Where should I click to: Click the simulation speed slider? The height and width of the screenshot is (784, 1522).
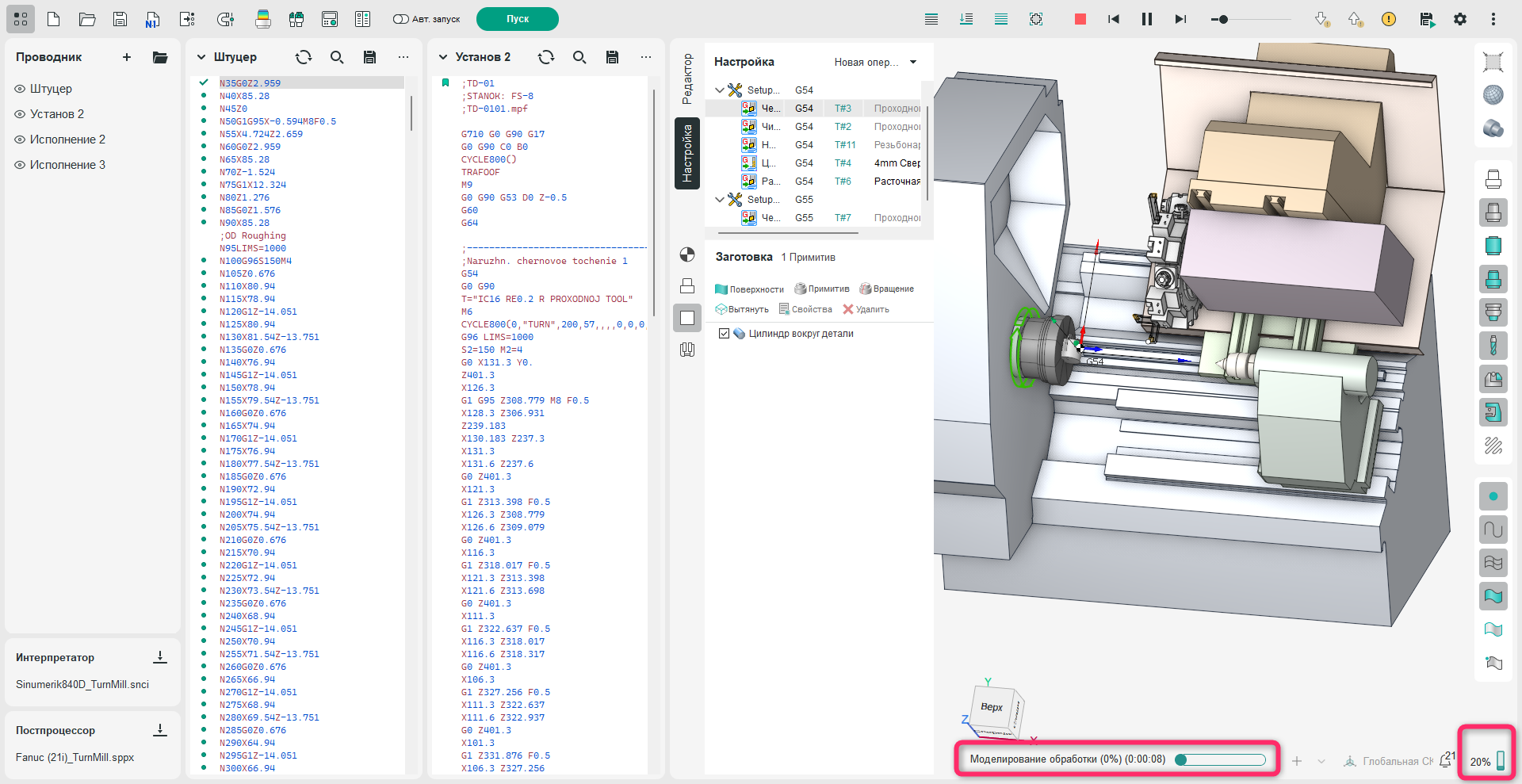pos(1223,19)
